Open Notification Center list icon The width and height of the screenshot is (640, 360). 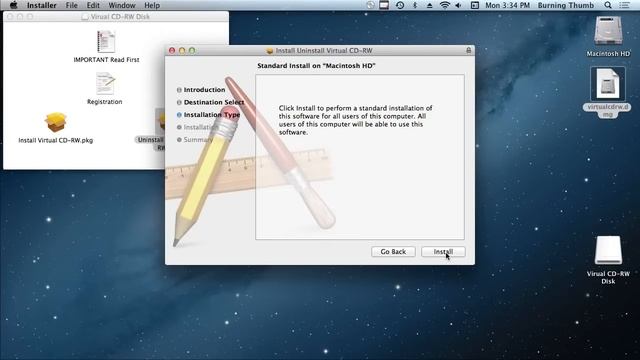(x=624, y=5)
